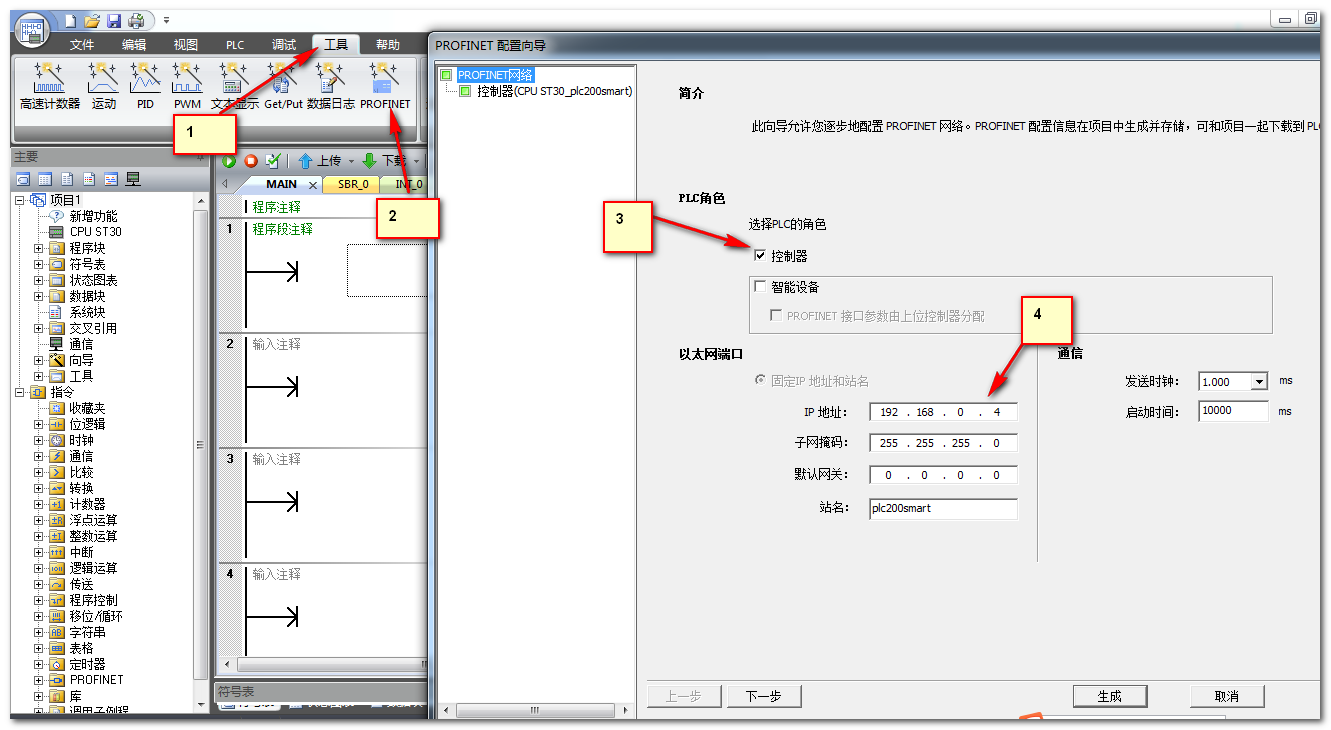Open the 高速计数器 wizard

pos(49,85)
